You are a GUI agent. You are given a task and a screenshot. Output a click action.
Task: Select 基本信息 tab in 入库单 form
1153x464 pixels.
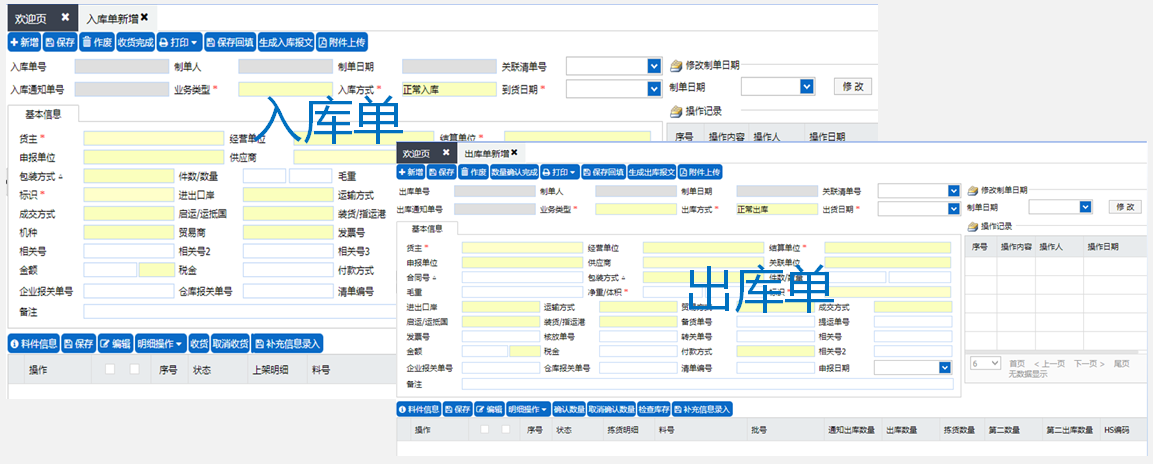pos(43,114)
